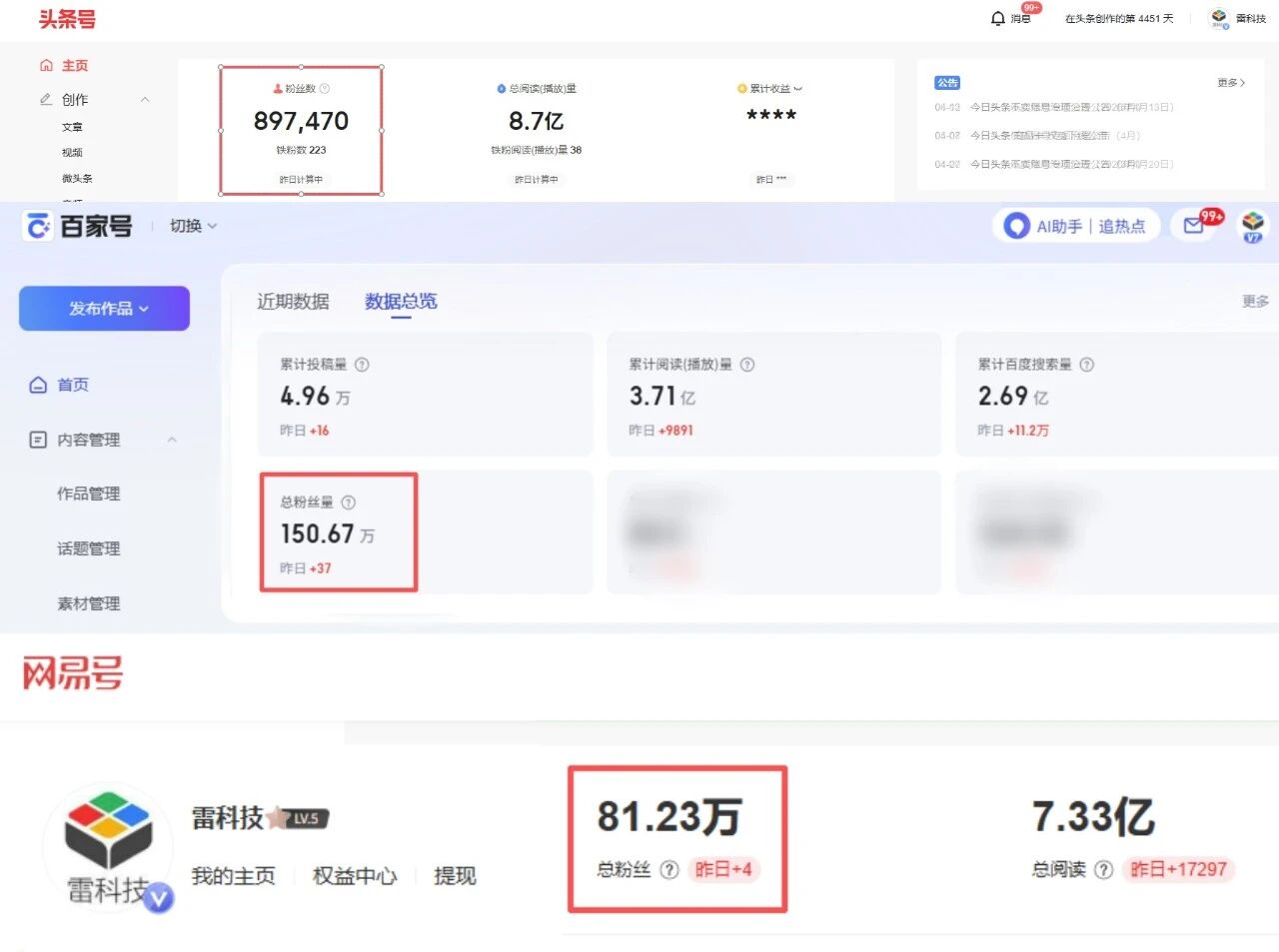Open the 04-02 announcement
The height and width of the screenshot is (952, 1279).
coord(1054,164)
